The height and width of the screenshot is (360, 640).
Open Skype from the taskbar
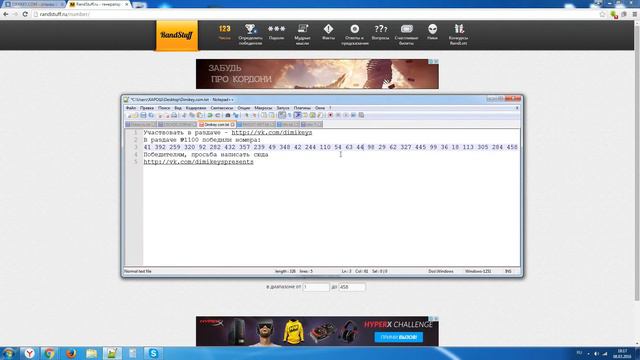153,353
